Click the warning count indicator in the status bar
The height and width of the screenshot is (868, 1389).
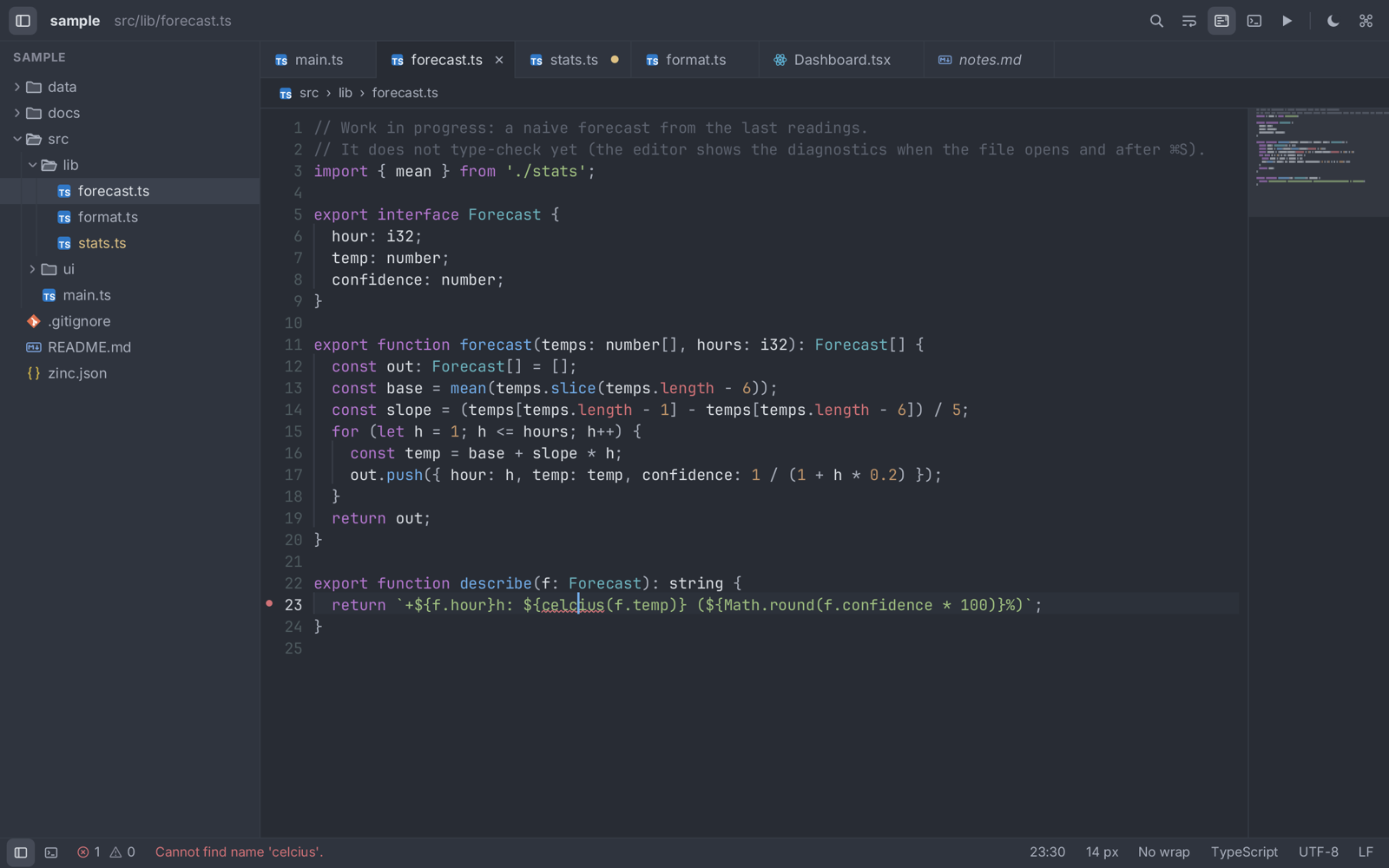122,852
